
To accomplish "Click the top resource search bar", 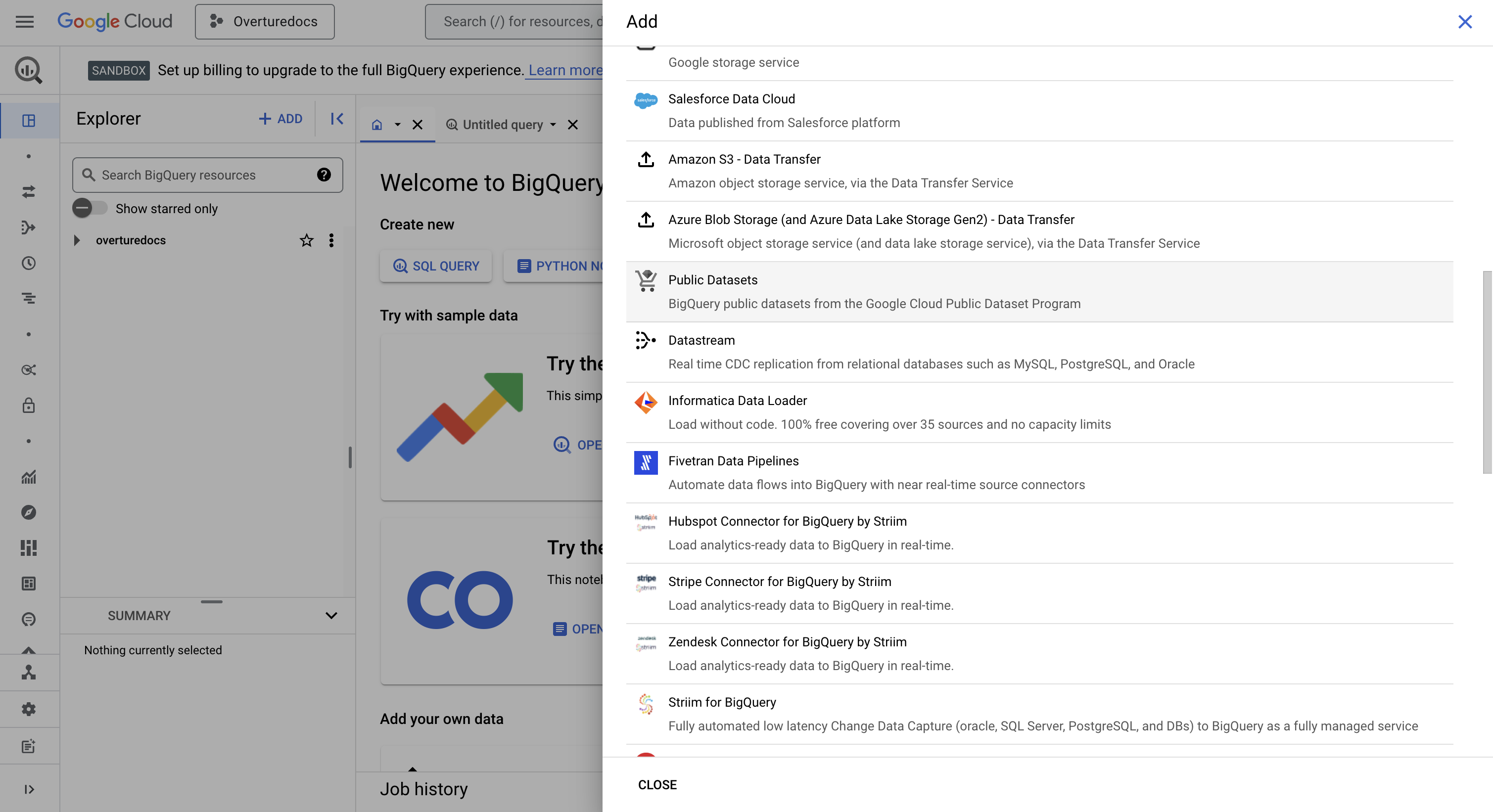I will pyautogui.click(x=514, y=22).
